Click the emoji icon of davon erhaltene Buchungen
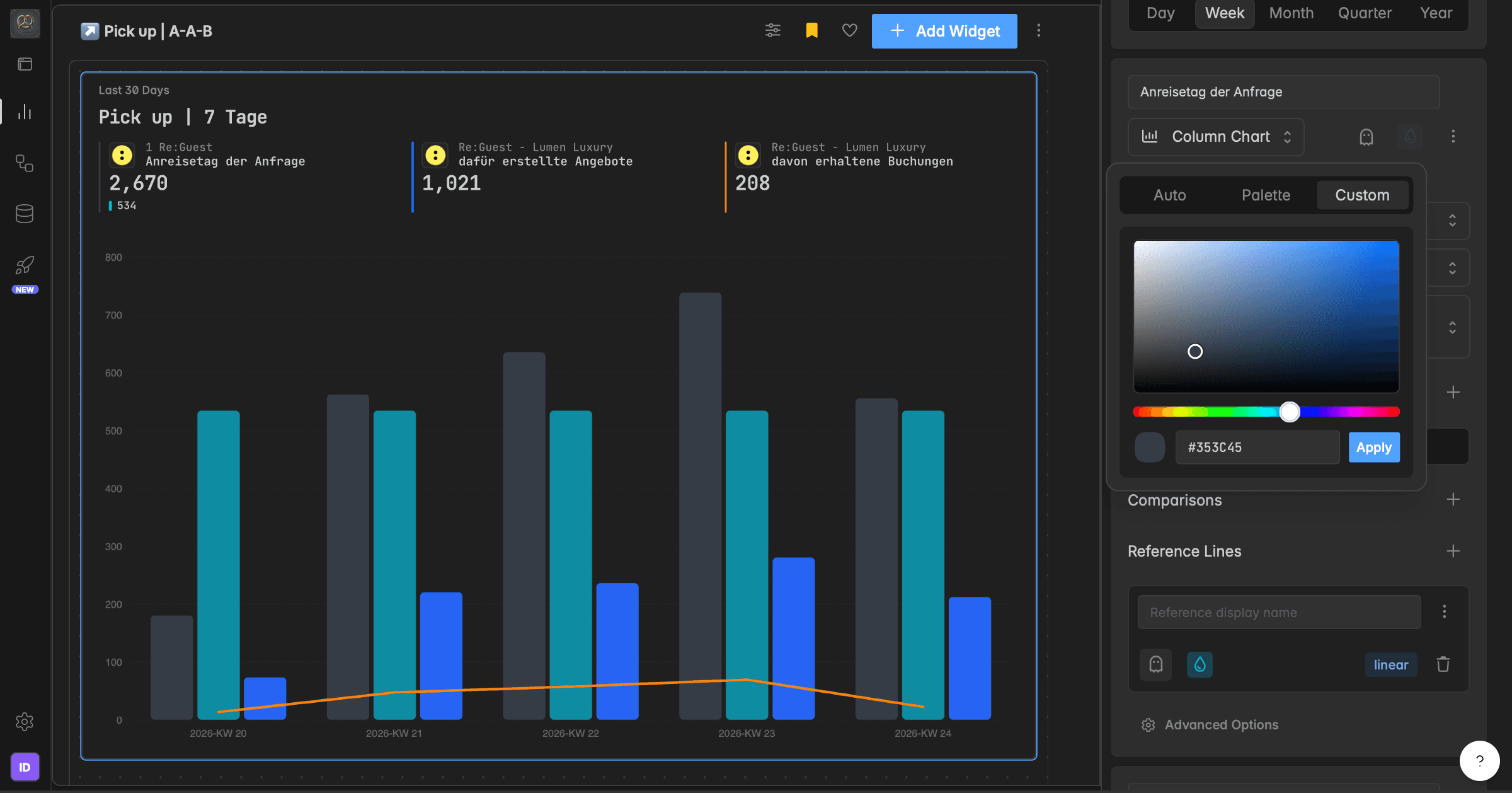This screenshot has height=793, width=1512. pos(748,155)
